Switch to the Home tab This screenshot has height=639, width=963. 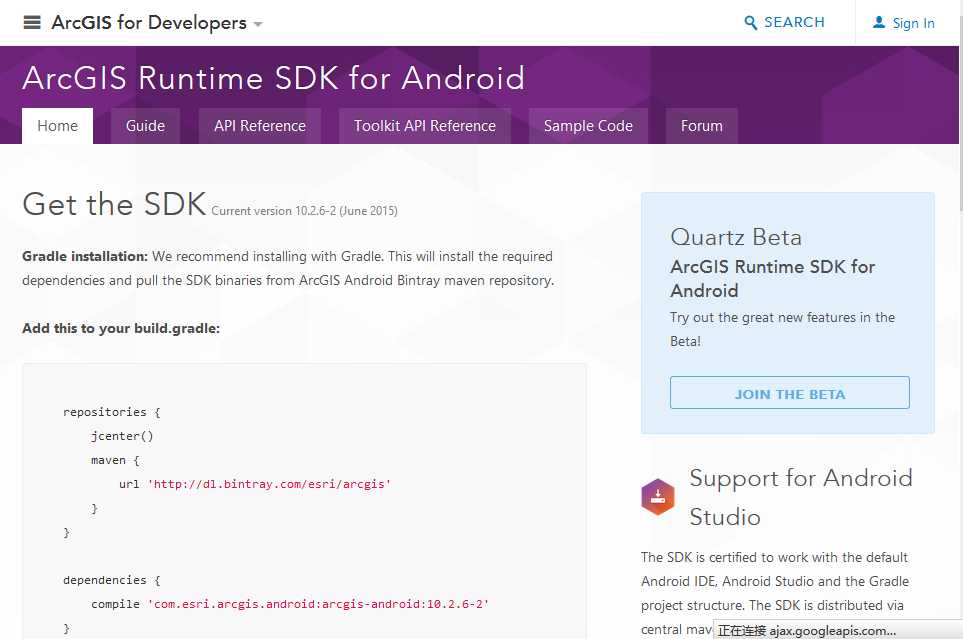pyautogui.click(x=58, y=126)
